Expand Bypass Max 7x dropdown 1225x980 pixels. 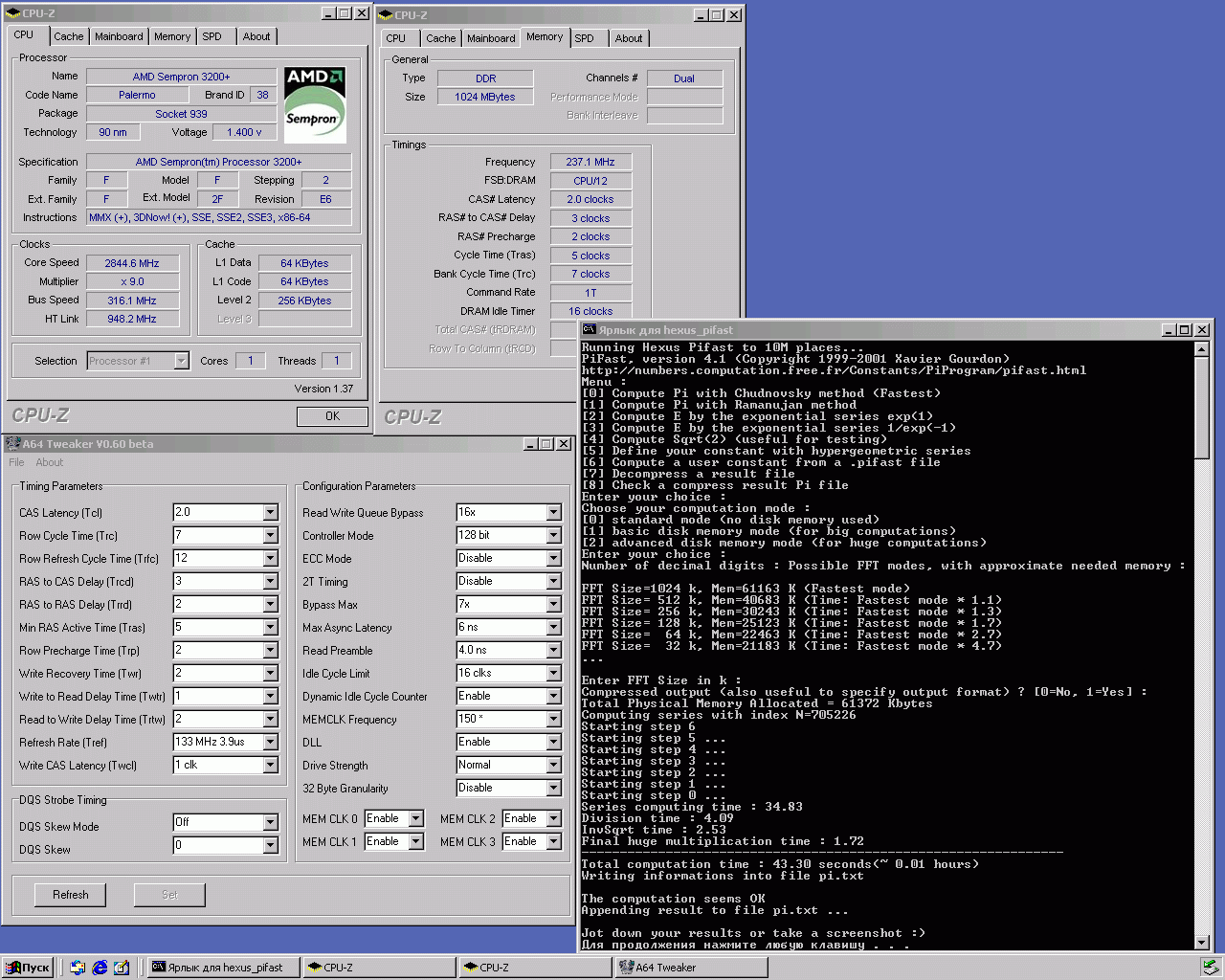click(554, 605)
